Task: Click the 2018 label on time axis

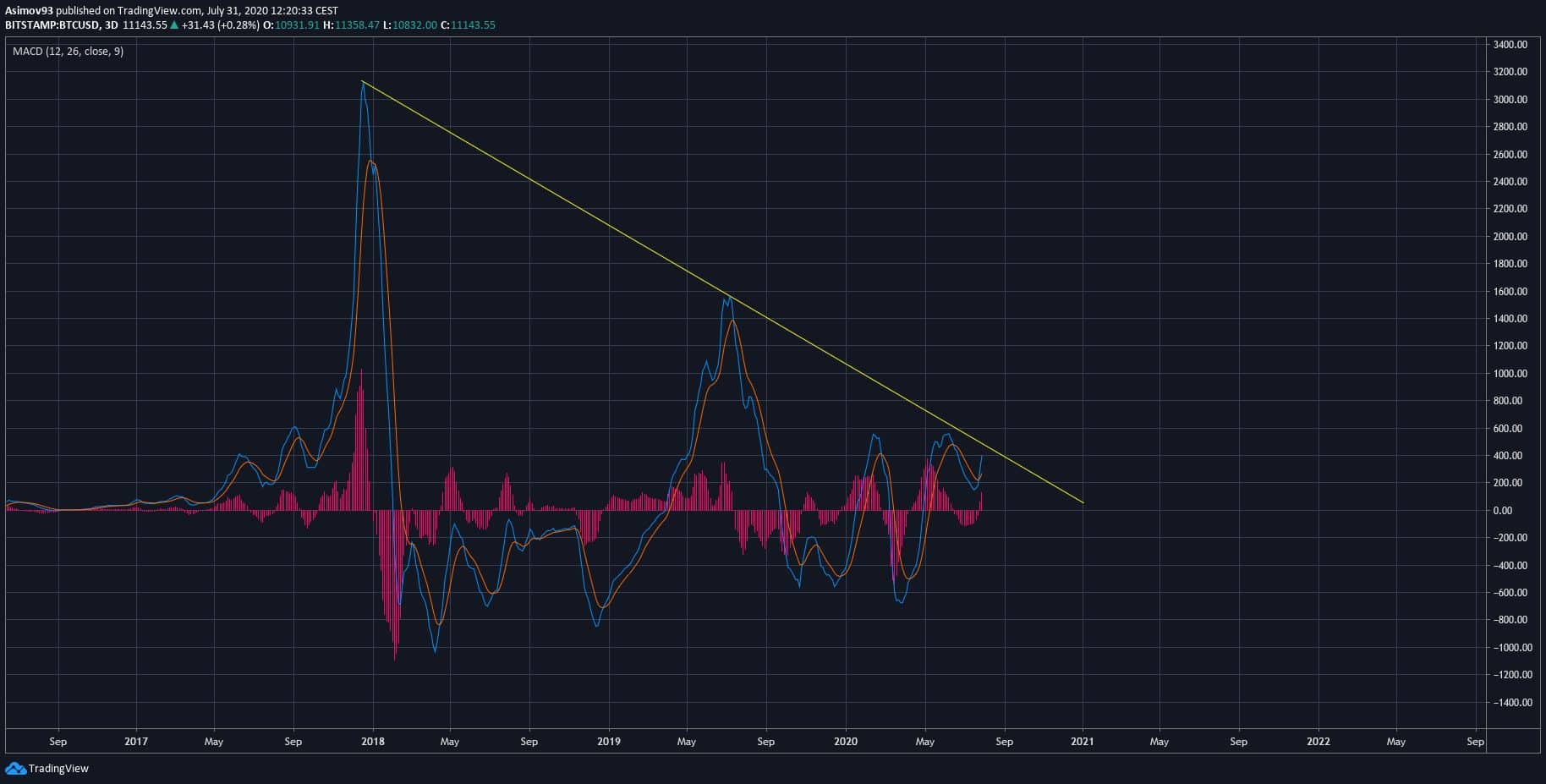Action: click(372, 742)
